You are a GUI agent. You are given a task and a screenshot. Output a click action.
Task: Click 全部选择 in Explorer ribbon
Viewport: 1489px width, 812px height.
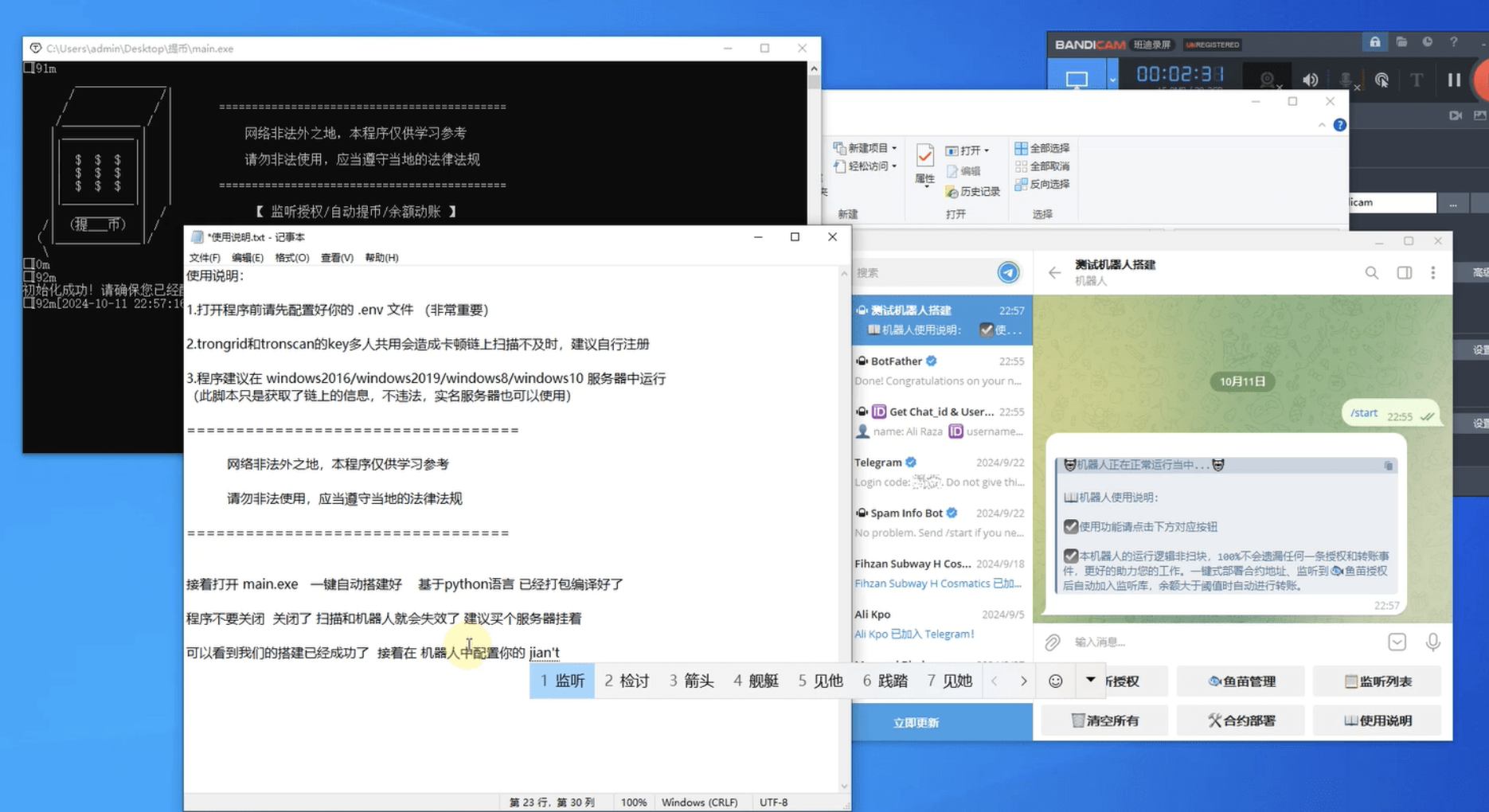[1042, 148]
